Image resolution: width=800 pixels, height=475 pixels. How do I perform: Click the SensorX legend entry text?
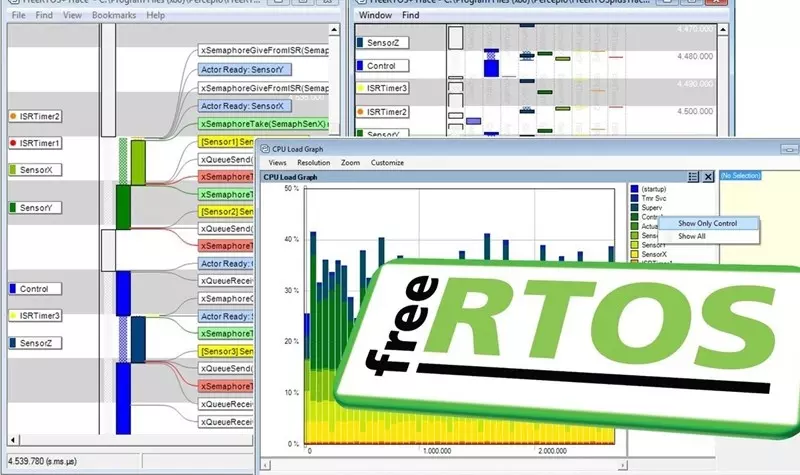tap(654, 254)
